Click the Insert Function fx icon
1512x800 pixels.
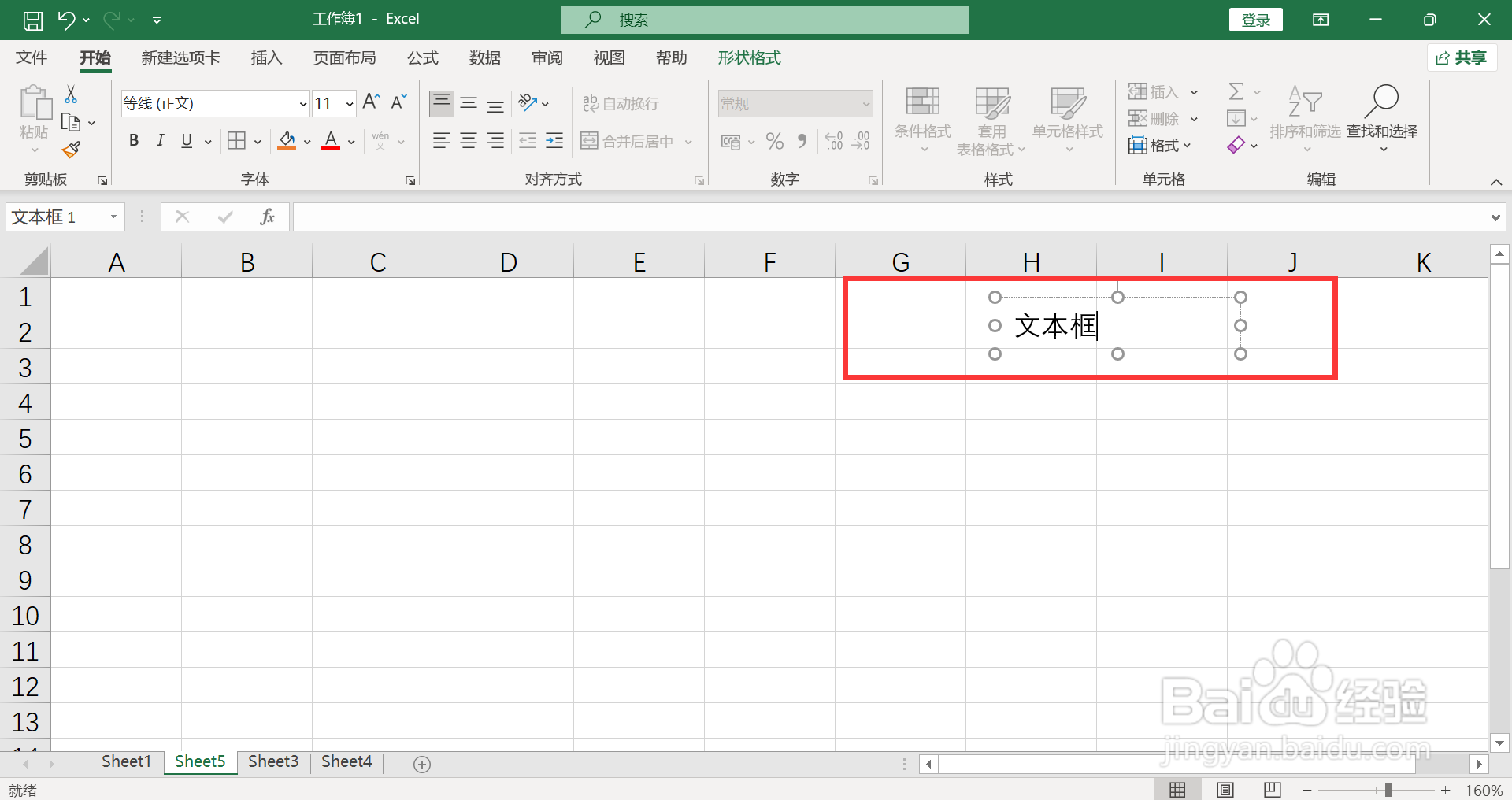point(267,217)
